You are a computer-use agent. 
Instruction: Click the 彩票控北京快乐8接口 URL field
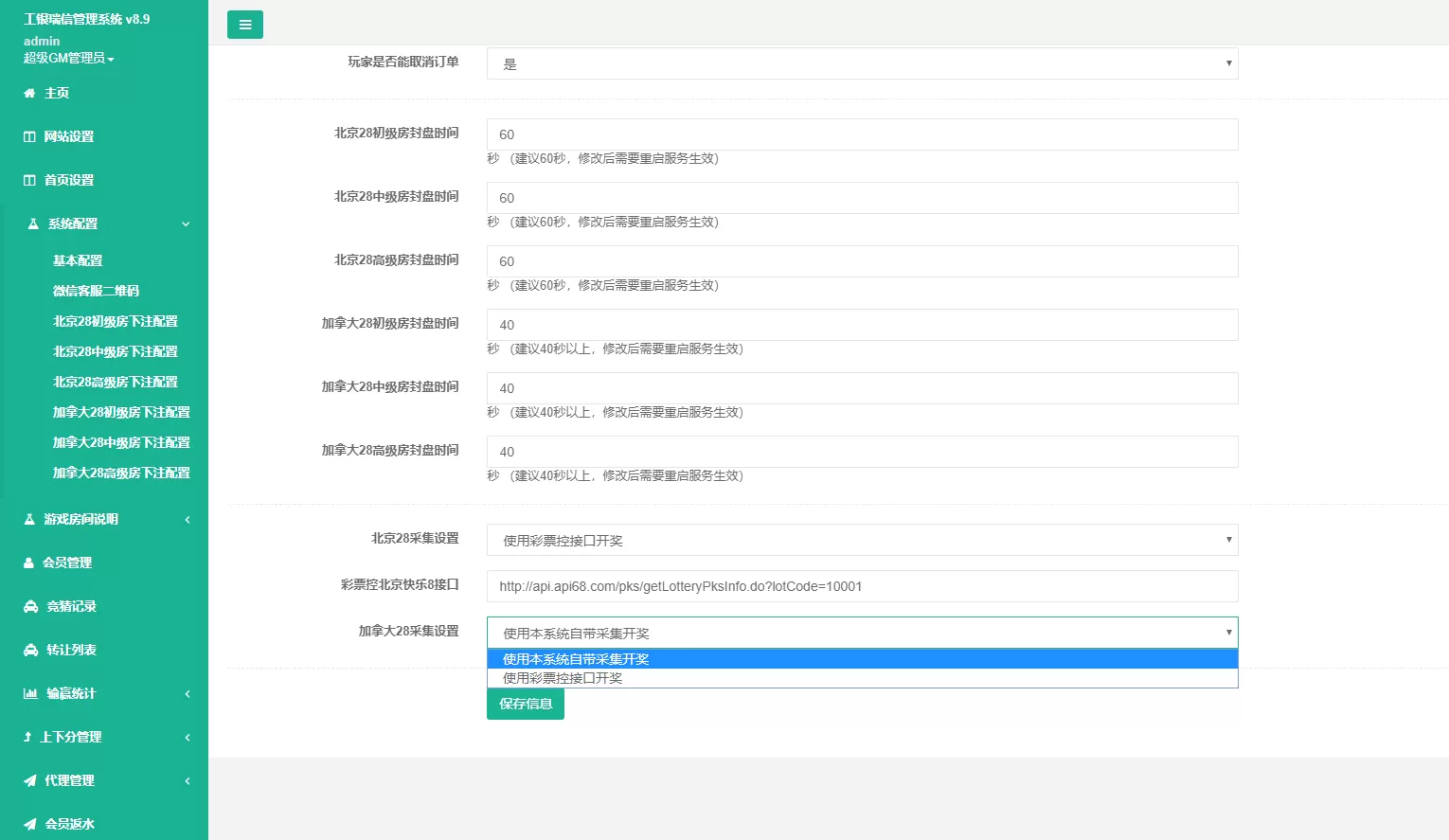tap(862, 586)
